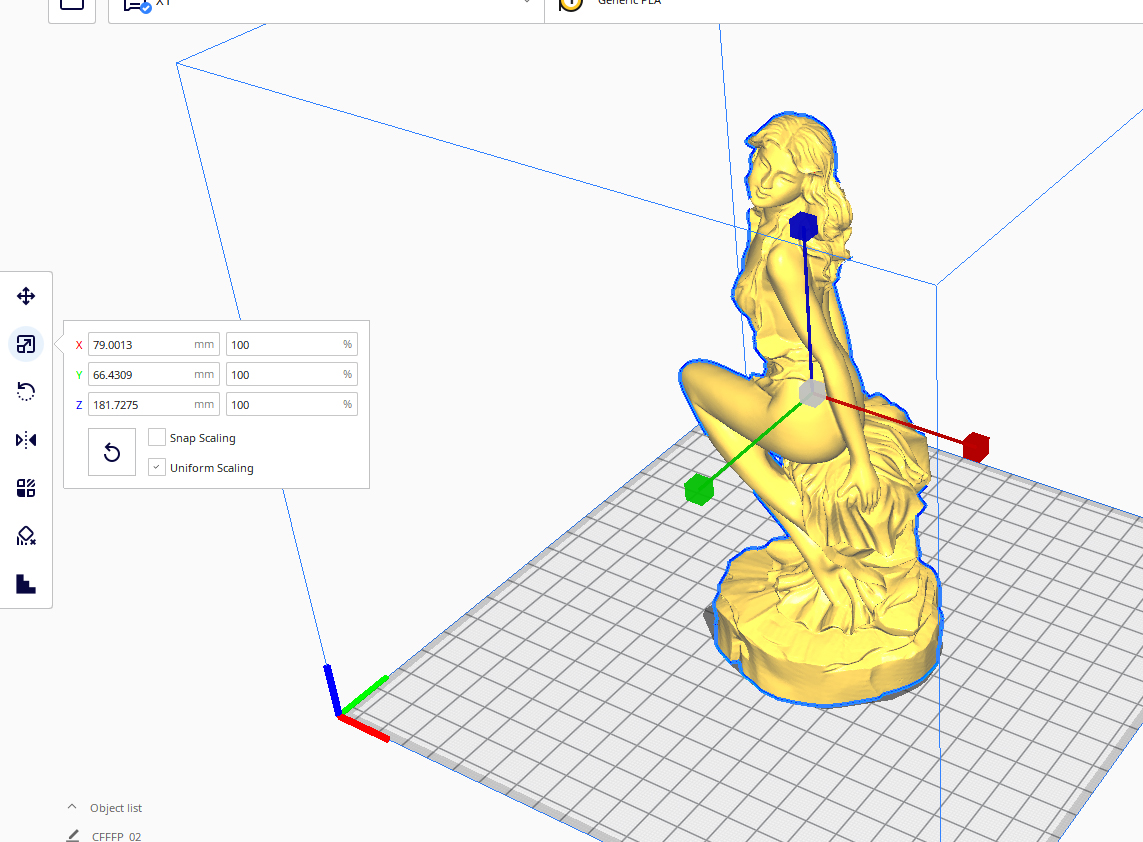Click the Y size field showing 66.4309
The width and height of the screenshot is (1143, 842).
click(x=154, y=374)
